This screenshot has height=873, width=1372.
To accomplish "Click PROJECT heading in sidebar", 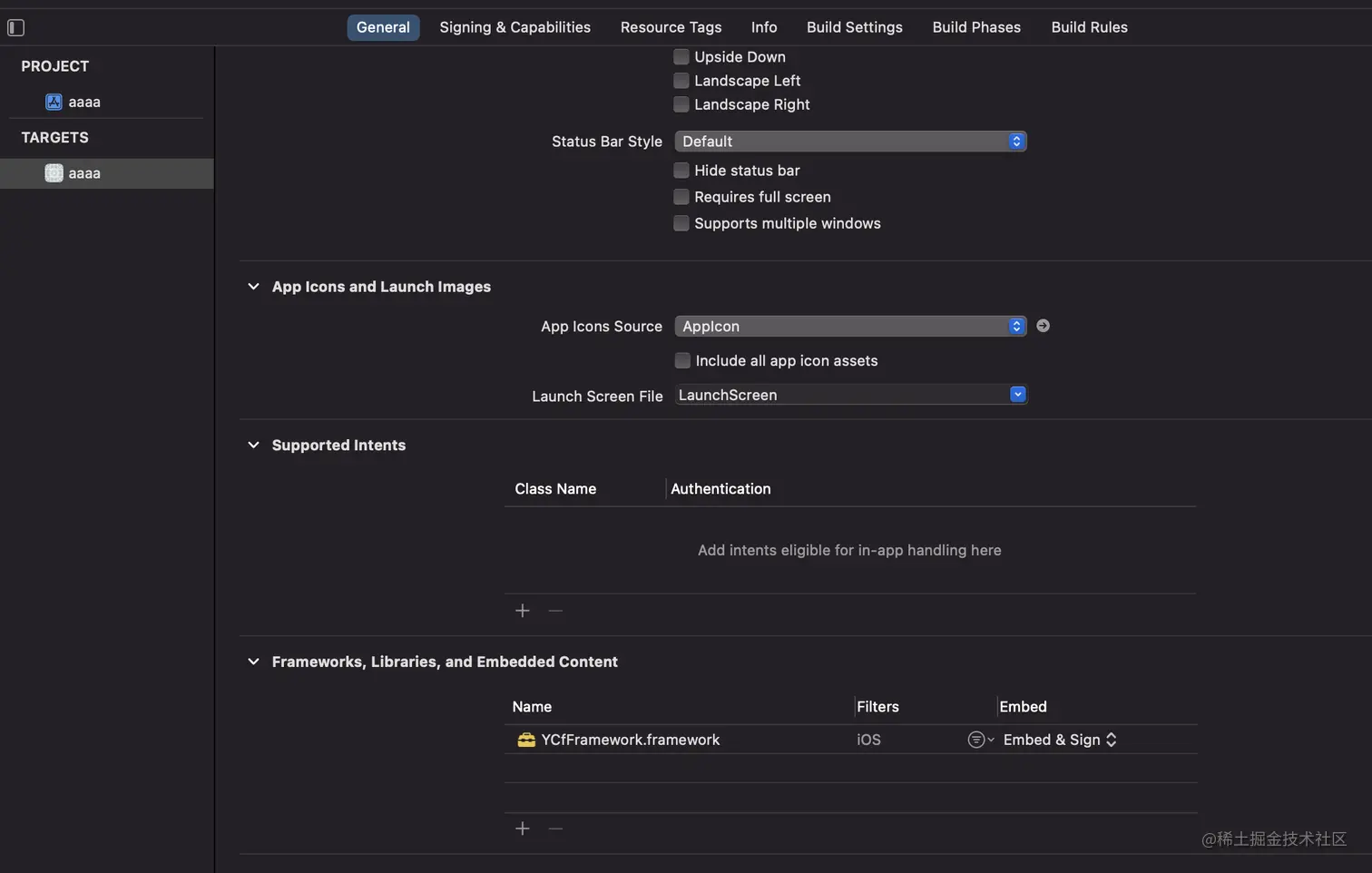I will tap(55, 66).
